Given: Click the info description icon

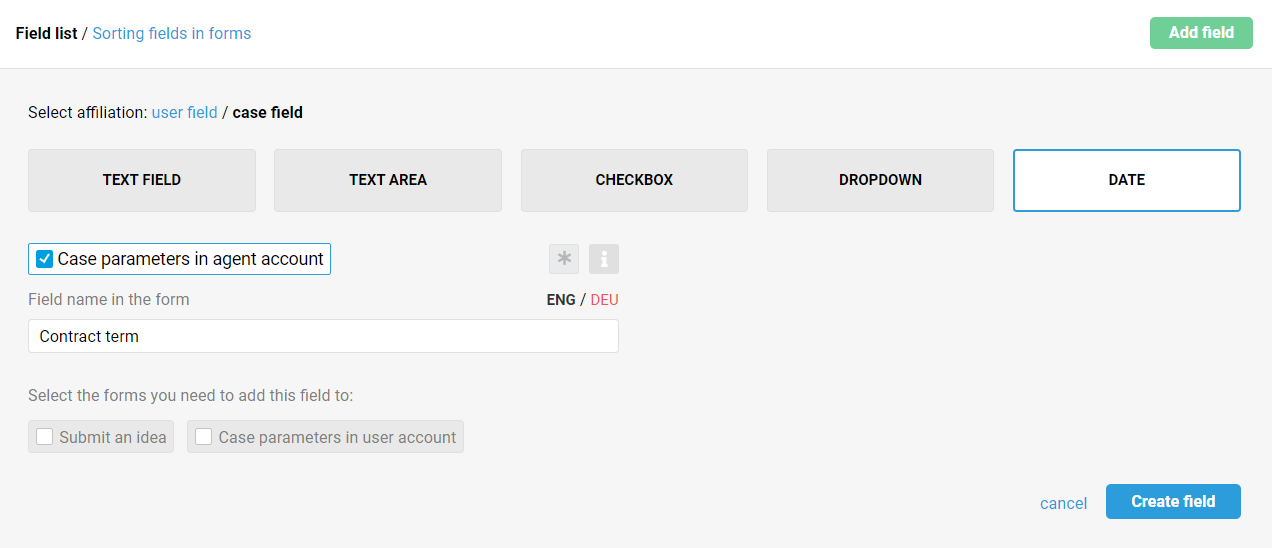Looking at the screenshot, I should [x=604, y=259].
